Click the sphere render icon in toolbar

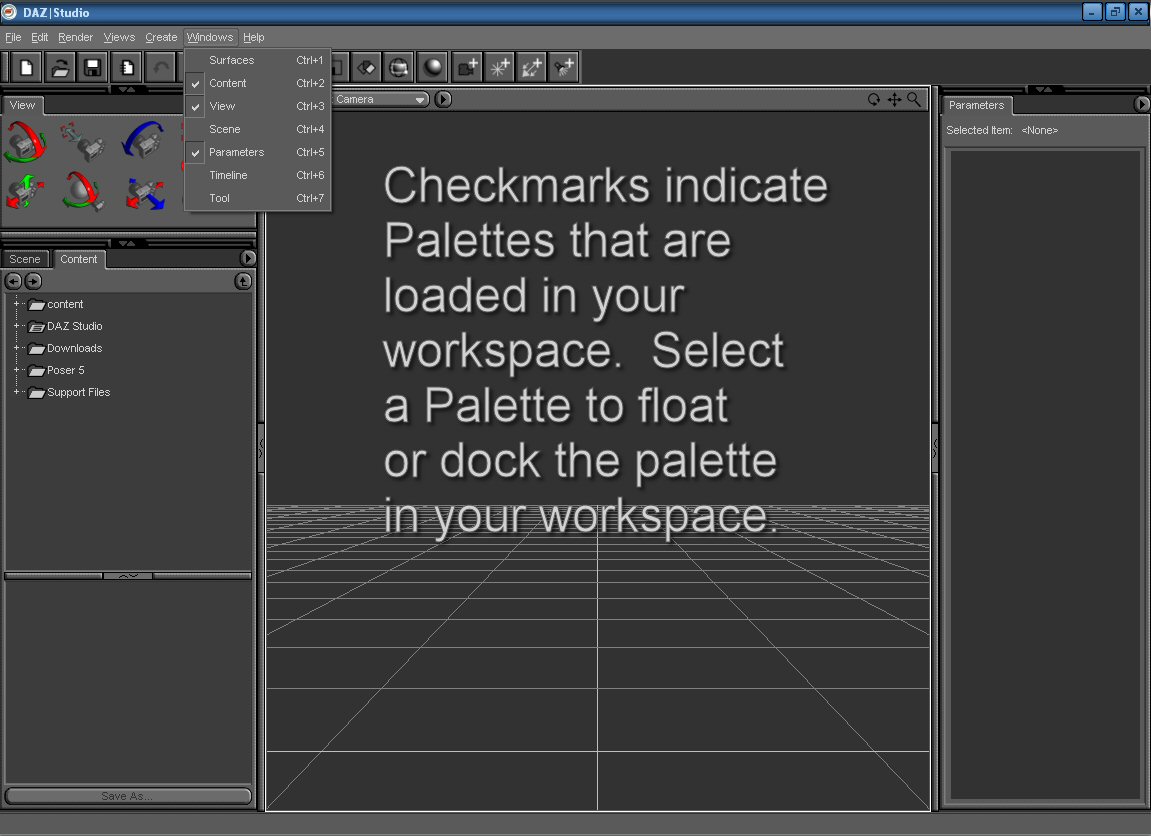(x=432, y=68)
